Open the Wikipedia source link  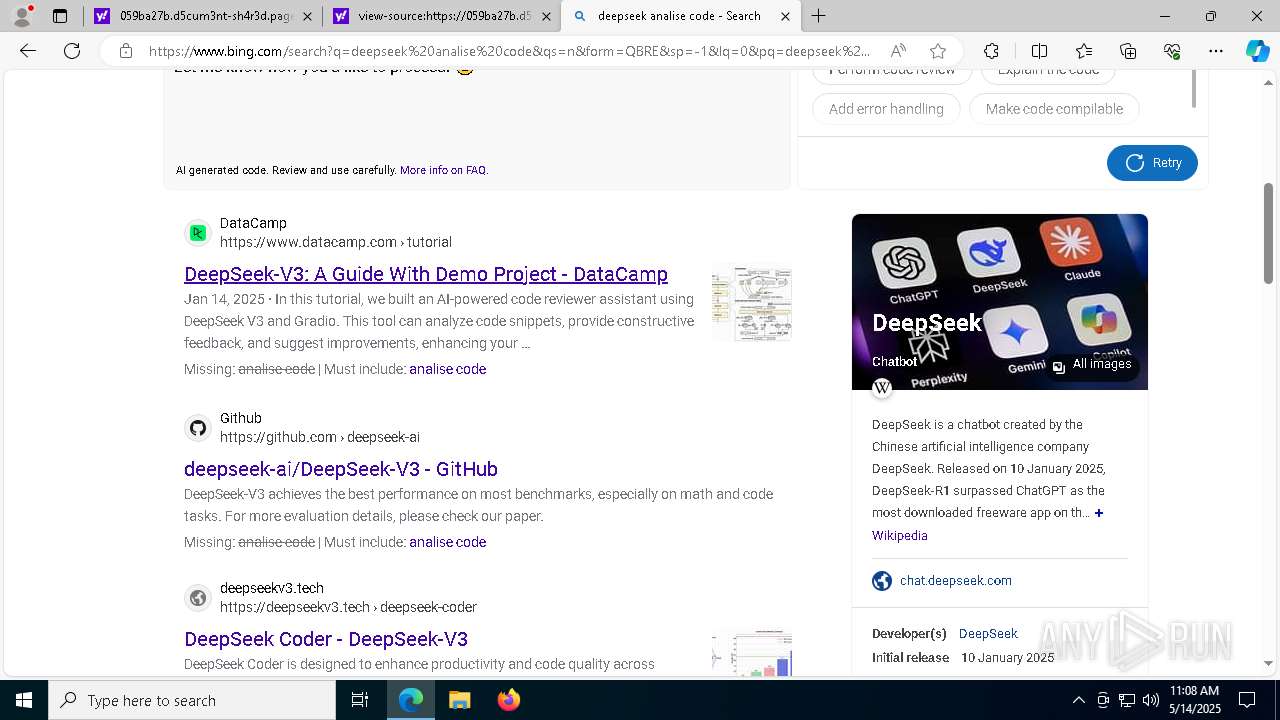click(x=899, y=536)
